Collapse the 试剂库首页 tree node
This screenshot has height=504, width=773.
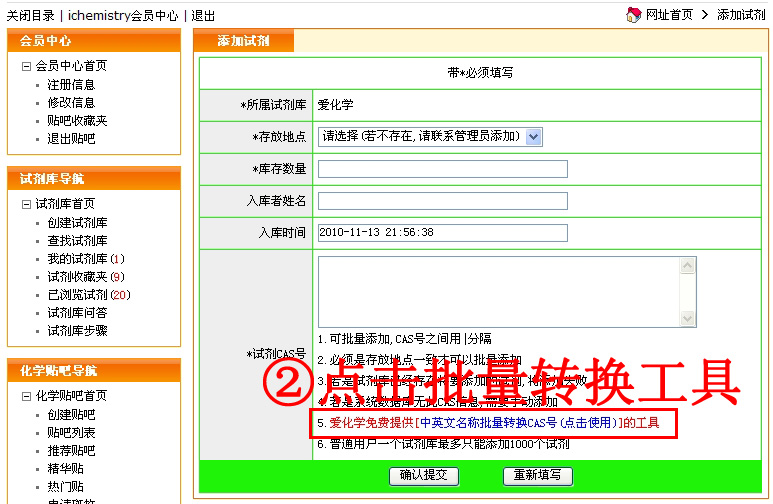click(x=26, y=204)
